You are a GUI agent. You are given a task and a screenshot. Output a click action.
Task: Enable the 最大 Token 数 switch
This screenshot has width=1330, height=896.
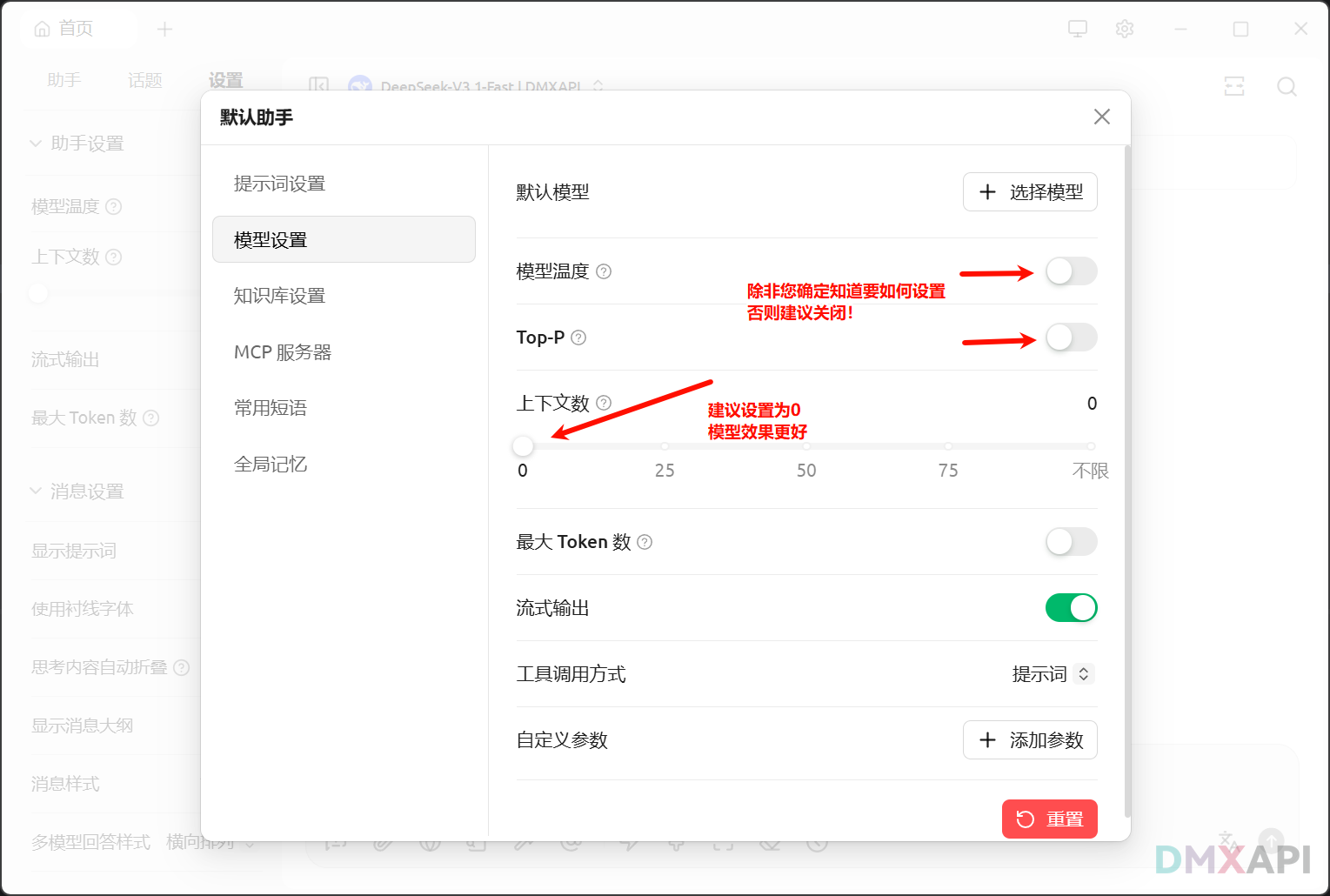click(1071, 542)
